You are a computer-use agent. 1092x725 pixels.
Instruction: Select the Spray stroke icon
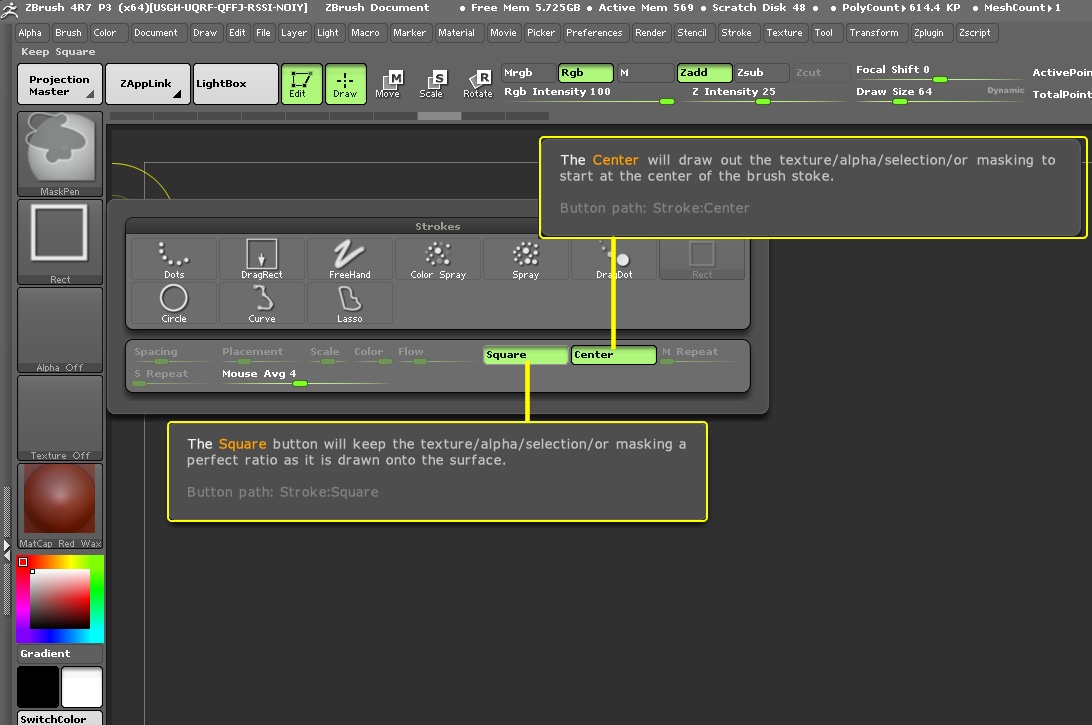(x=525, y=259)
